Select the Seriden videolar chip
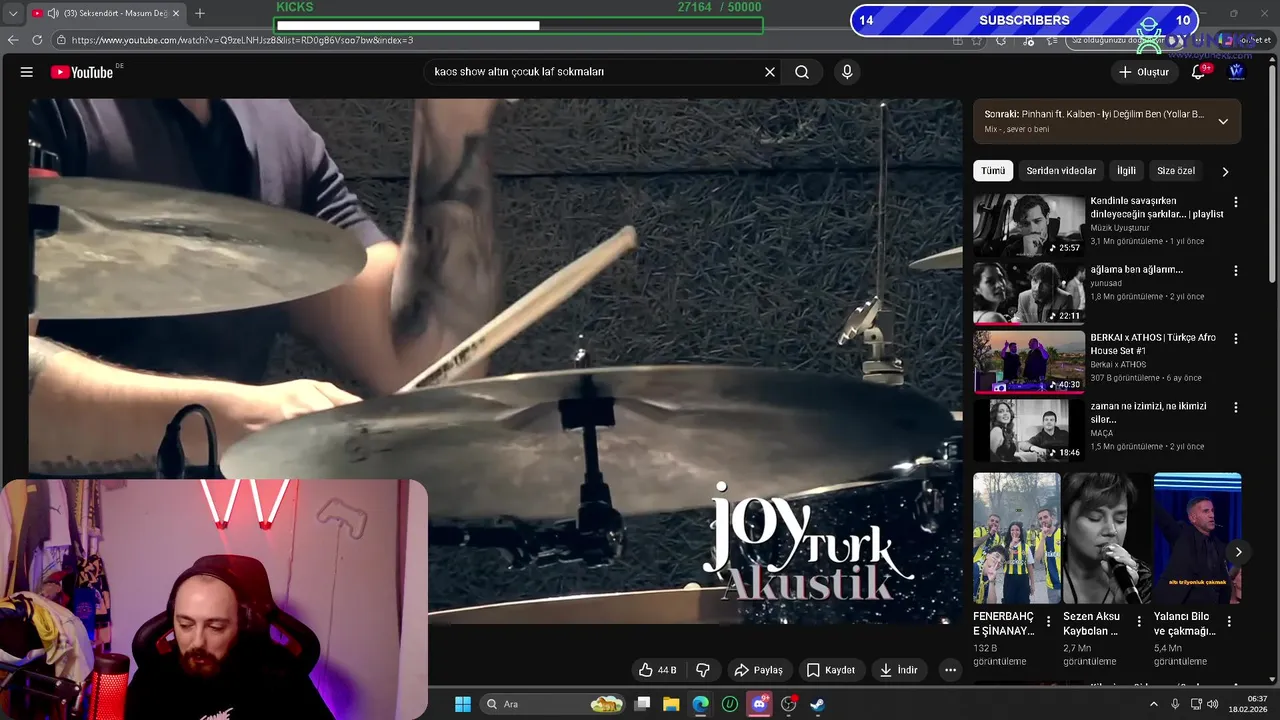Viewport: 1280px width, 720px height. [1061, 171]
